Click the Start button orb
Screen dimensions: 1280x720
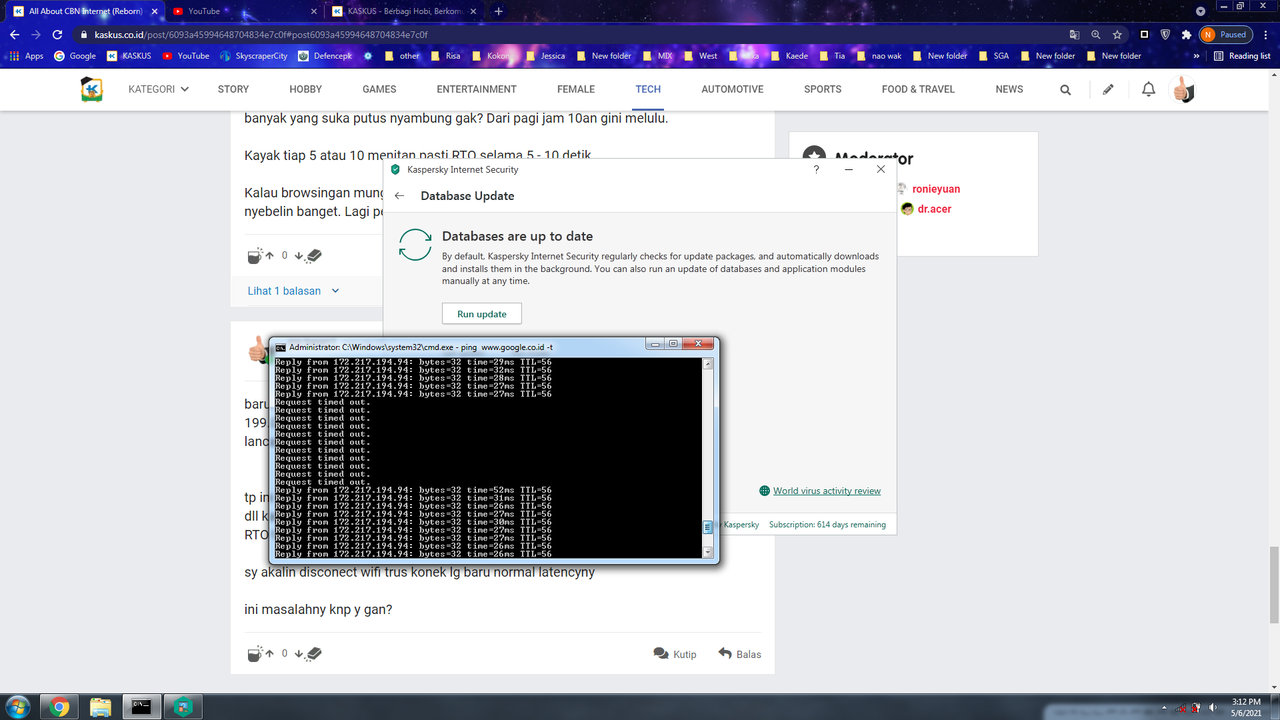pos(19,706)
